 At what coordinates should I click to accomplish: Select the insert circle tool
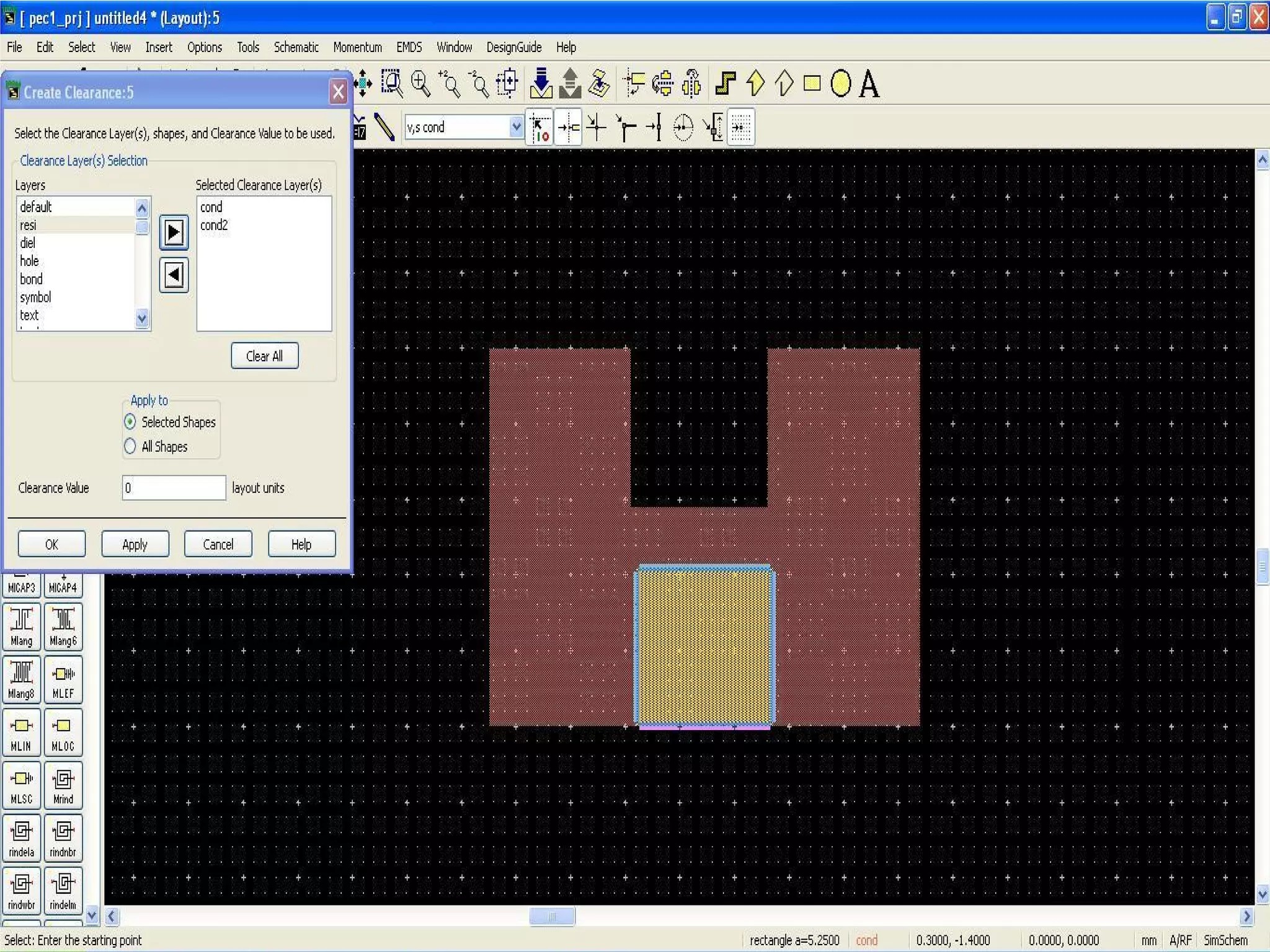tap(840, 84)
